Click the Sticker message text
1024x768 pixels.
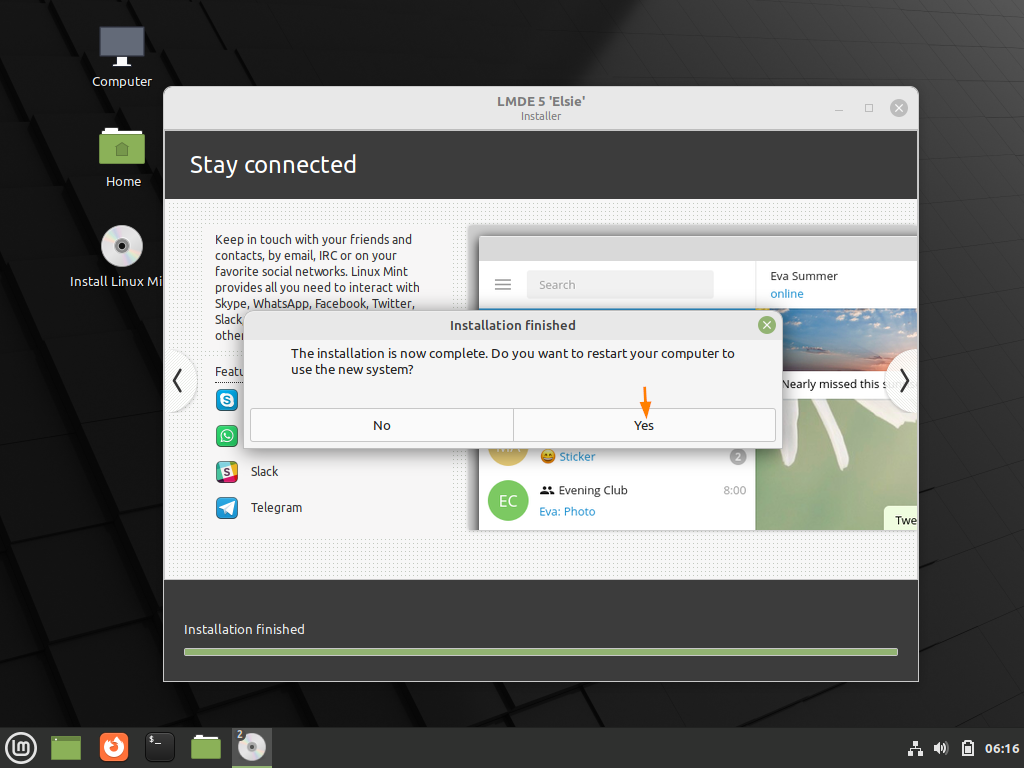[577, 456]
